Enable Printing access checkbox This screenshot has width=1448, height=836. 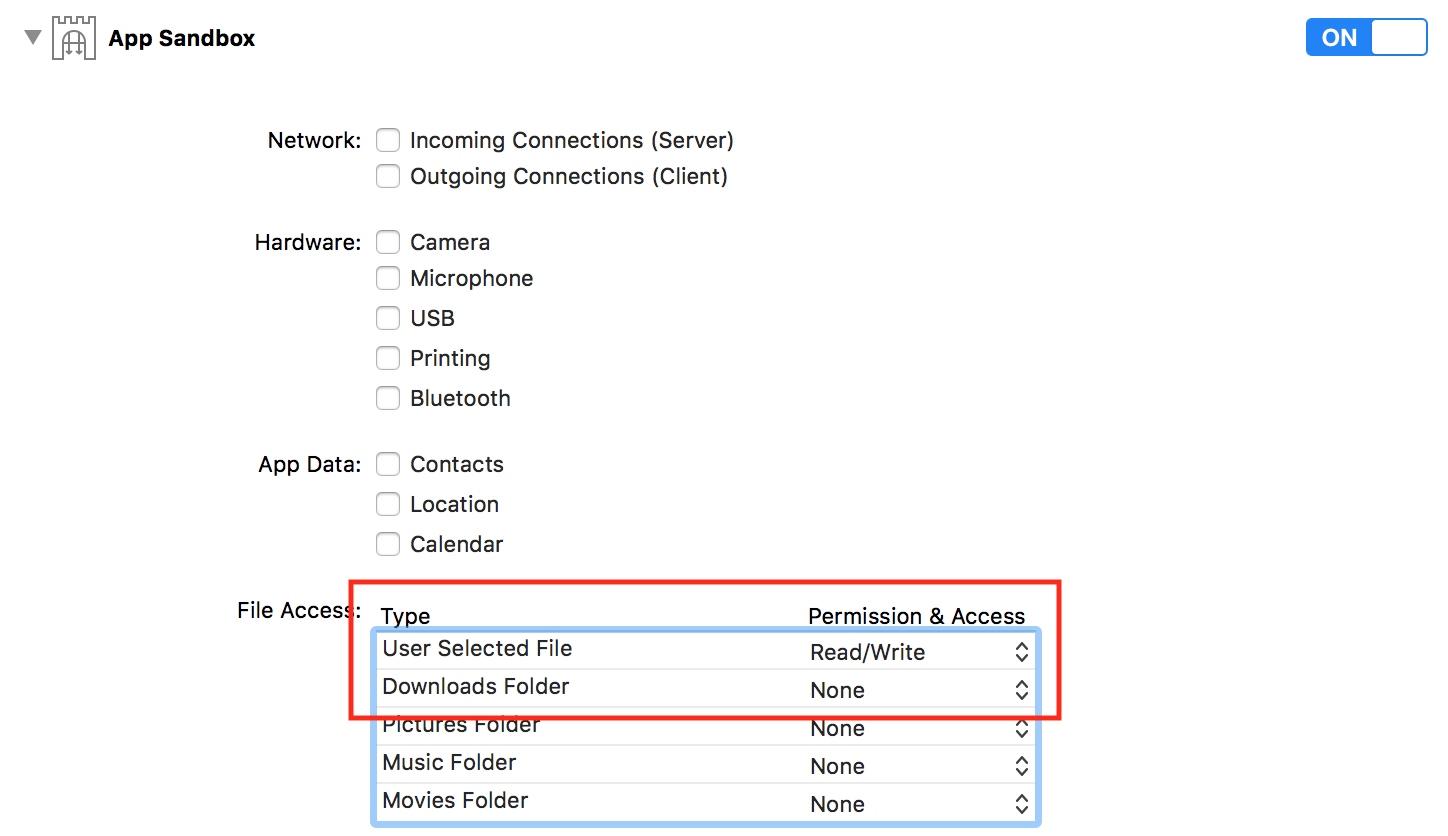click(388, 359)
